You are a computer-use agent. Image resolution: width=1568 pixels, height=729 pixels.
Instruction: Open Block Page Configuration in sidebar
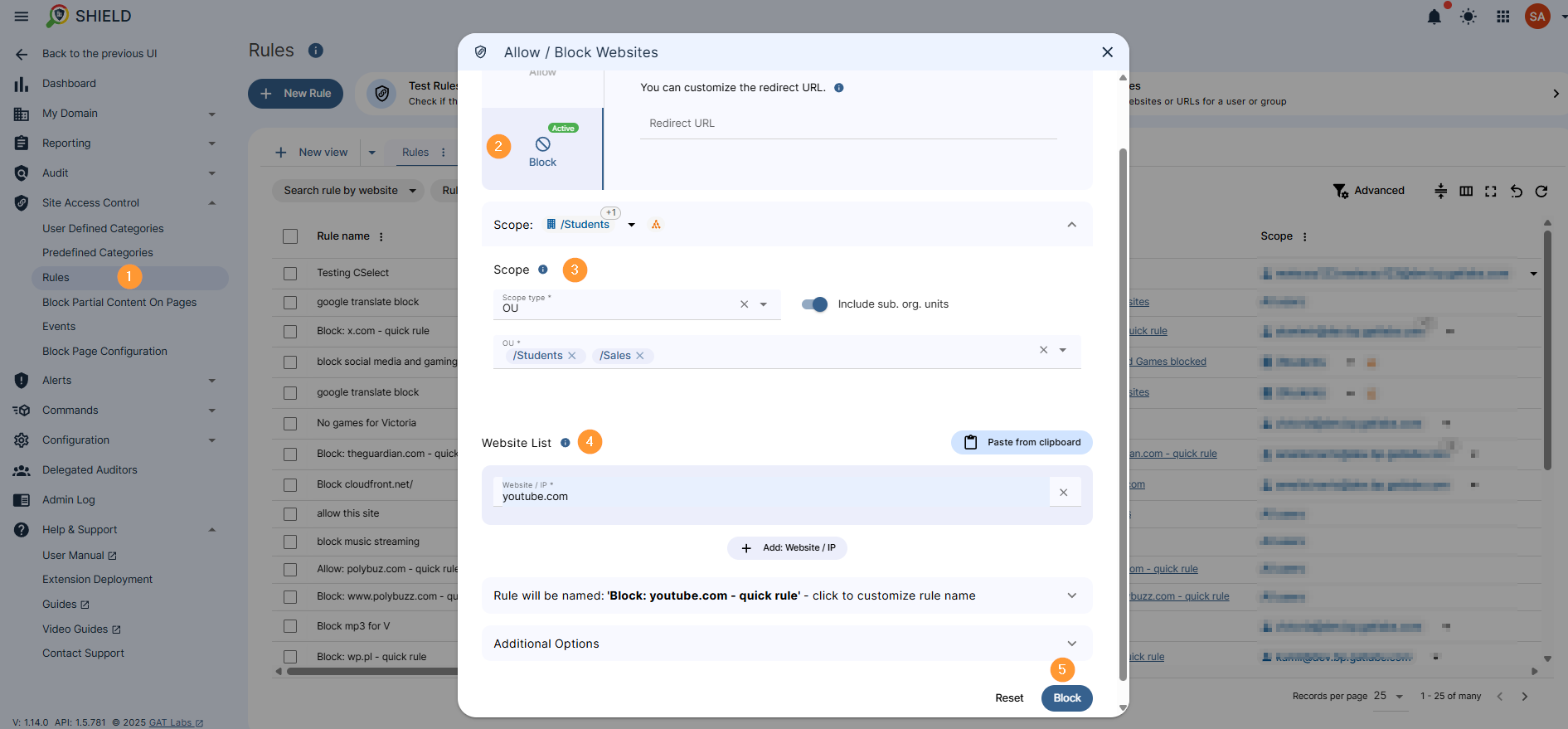104,352
